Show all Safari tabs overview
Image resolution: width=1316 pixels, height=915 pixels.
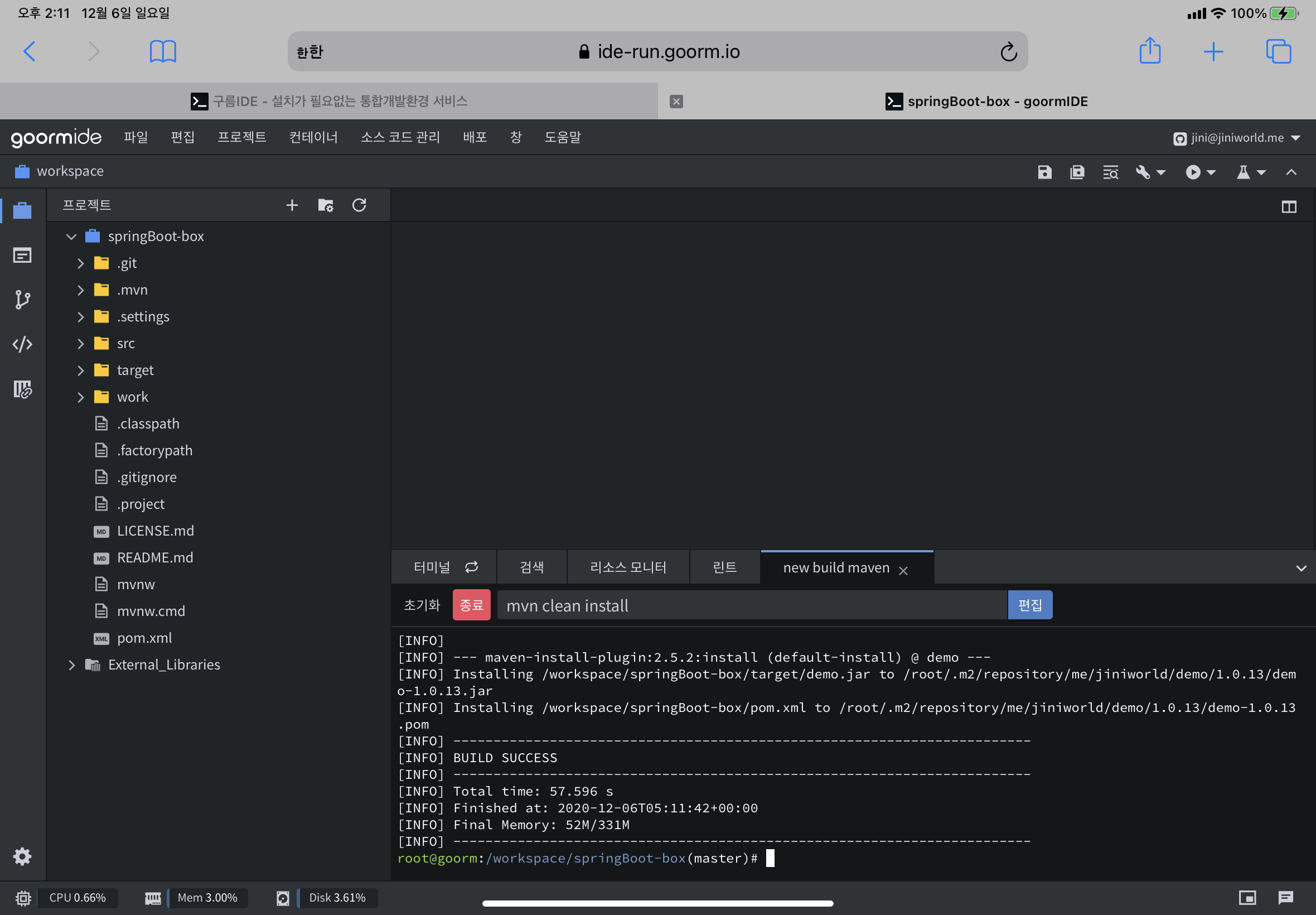[x=1278, y=51]
